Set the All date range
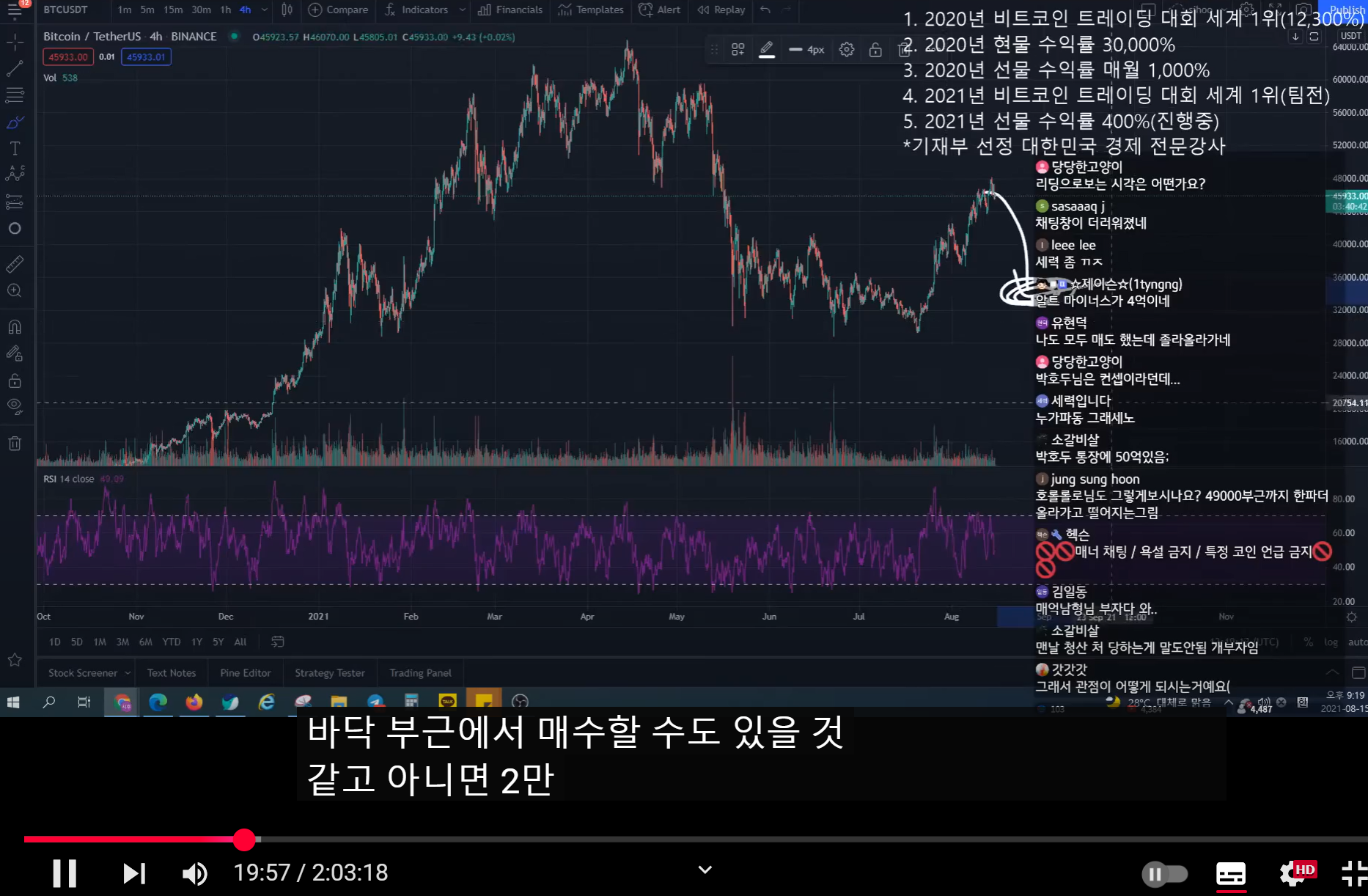 (x=240, y=642)
